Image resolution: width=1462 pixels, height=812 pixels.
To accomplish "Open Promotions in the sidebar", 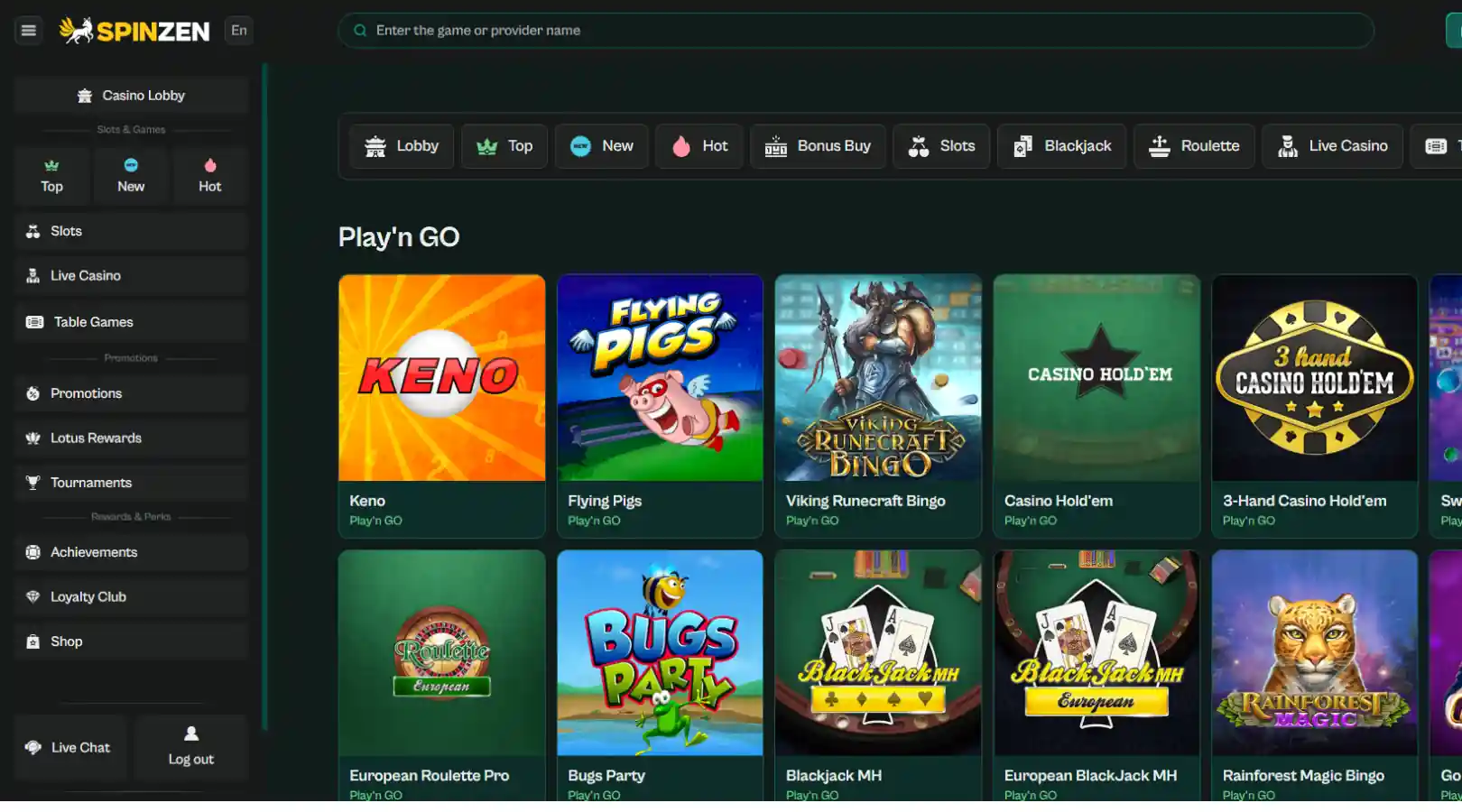I will [131, 393].
